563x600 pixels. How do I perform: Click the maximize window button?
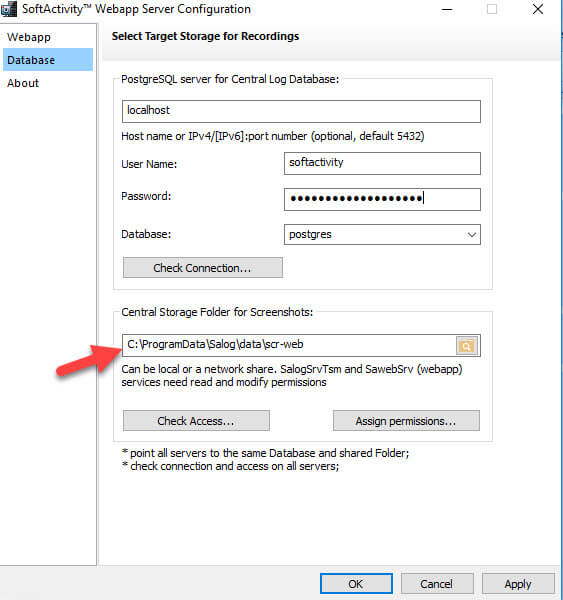tap(492, 9)
